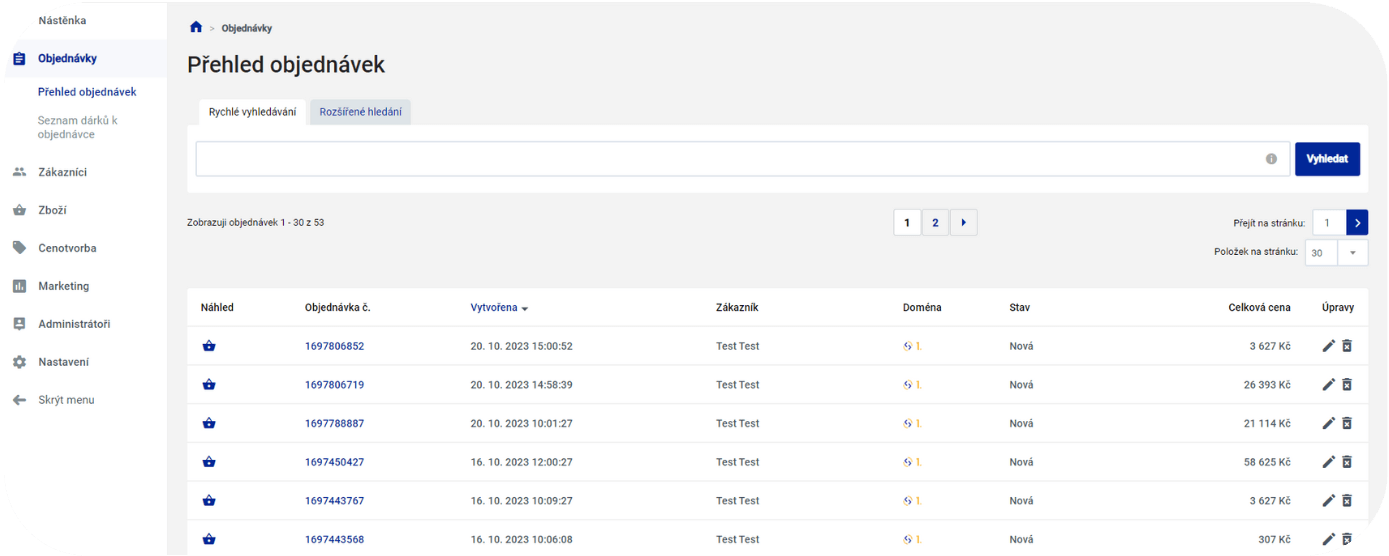The width and height of the screenshot is (1389, 556).
Task: Delete order 1697443767 with trash icon
Action: 1347,501
